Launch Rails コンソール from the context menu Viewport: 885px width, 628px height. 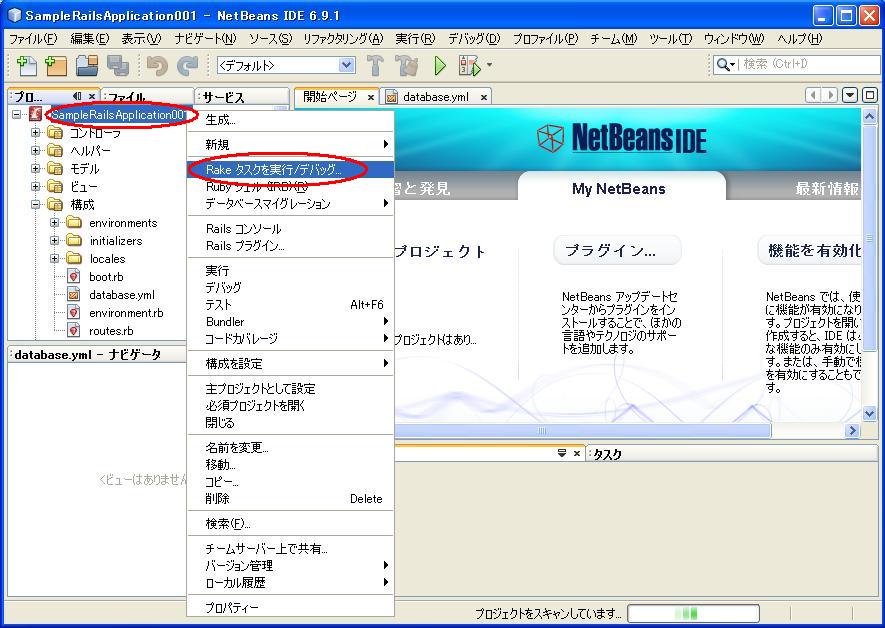tap(290, 229)
